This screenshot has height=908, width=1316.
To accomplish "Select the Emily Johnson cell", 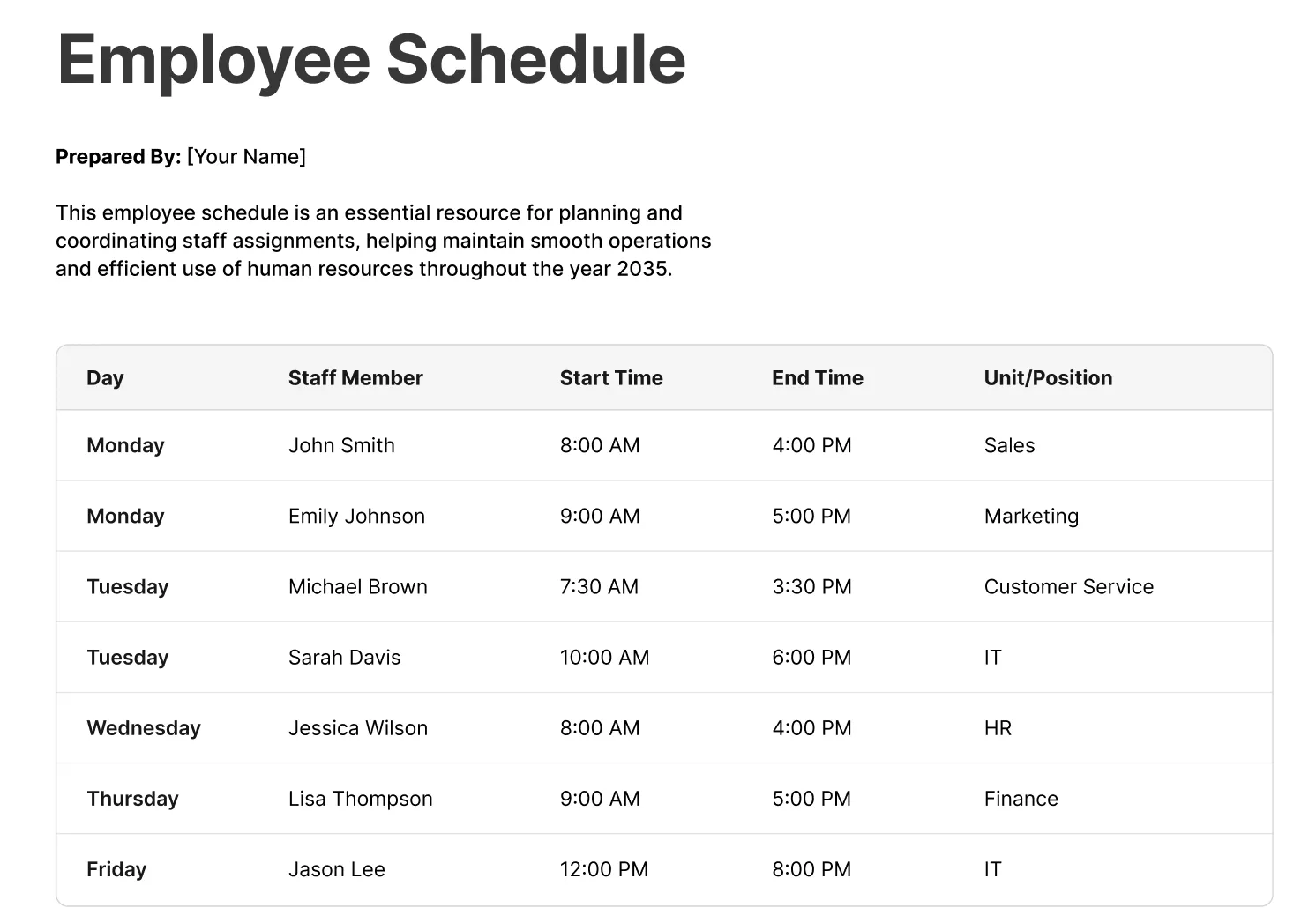I will point(356,517).
